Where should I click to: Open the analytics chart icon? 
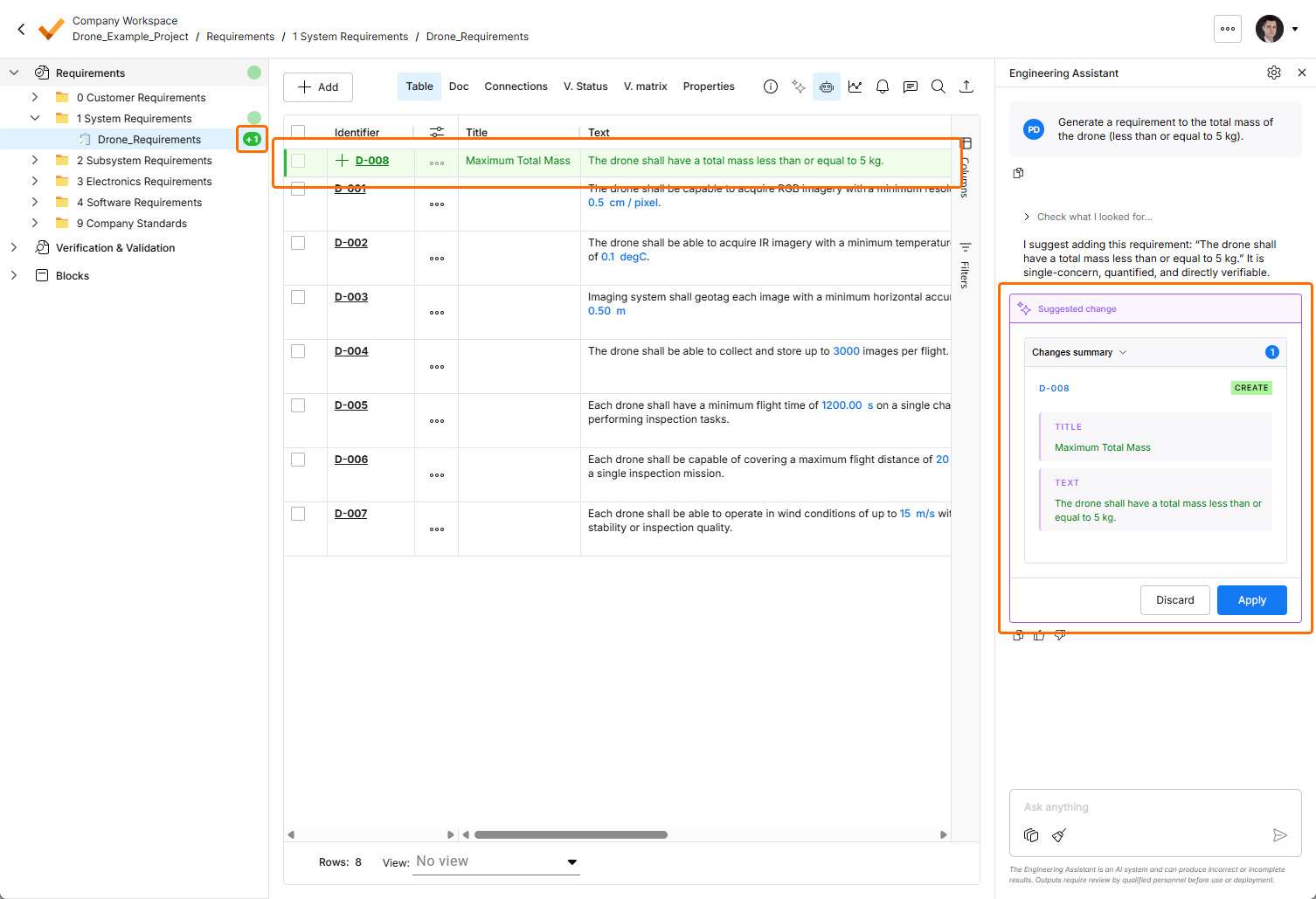click(855, 86)
